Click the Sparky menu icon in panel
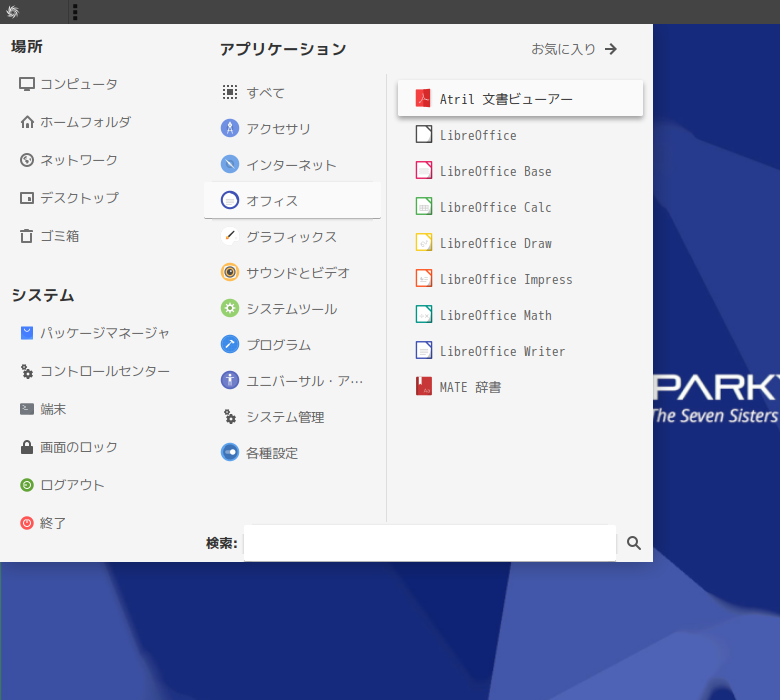Screen dimensions: 780x700 [x=12, y=11]
